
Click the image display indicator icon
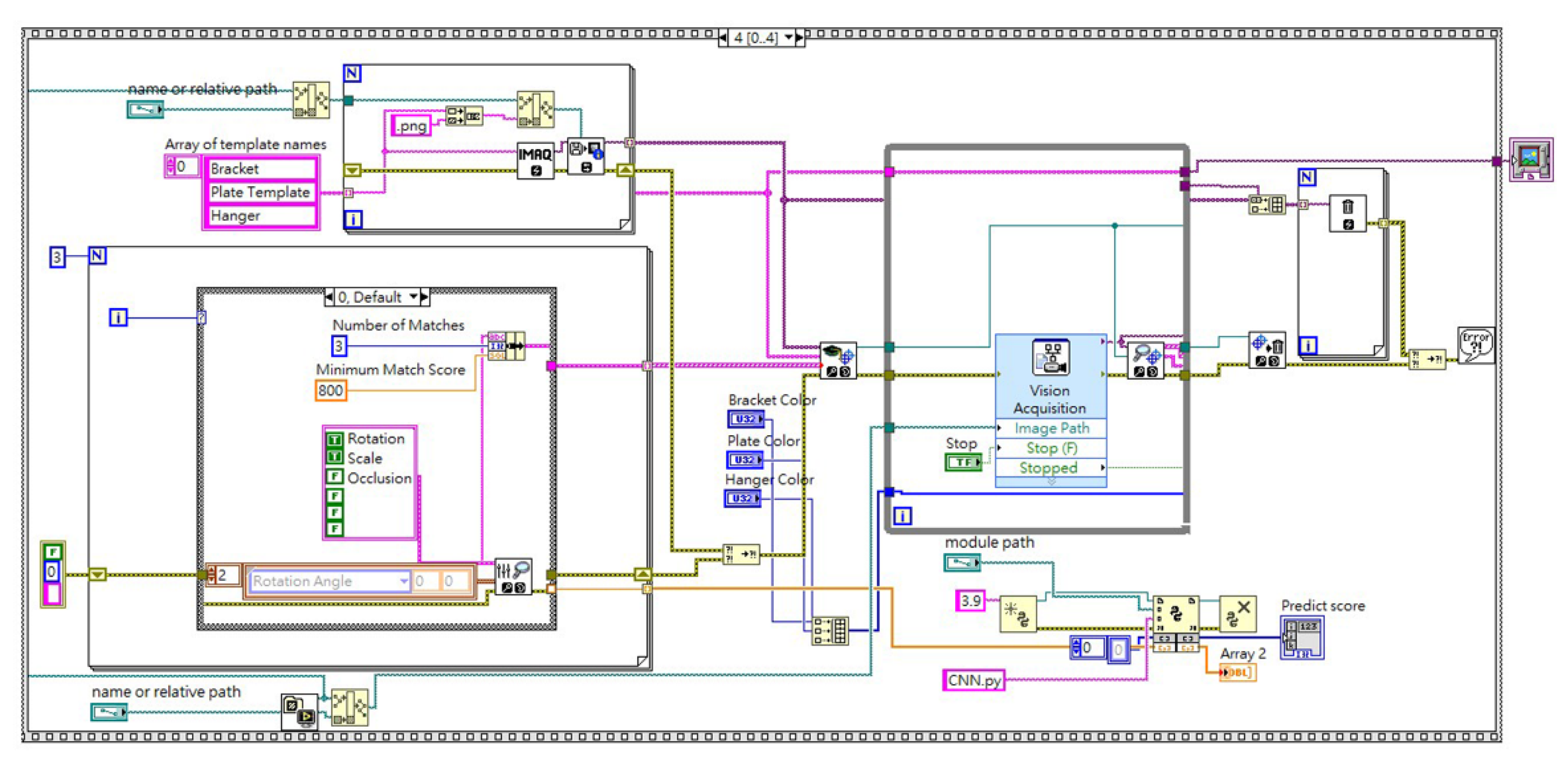point(1530,159)
